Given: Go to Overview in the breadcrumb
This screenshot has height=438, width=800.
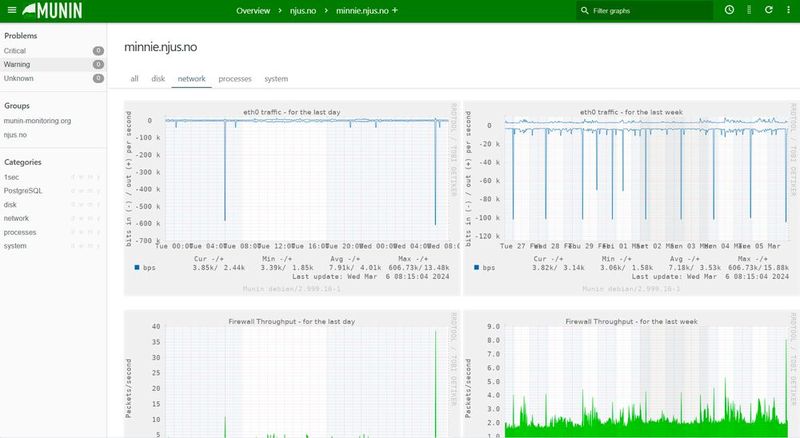Looking at the screenshot, I should (x=253, y=10).
